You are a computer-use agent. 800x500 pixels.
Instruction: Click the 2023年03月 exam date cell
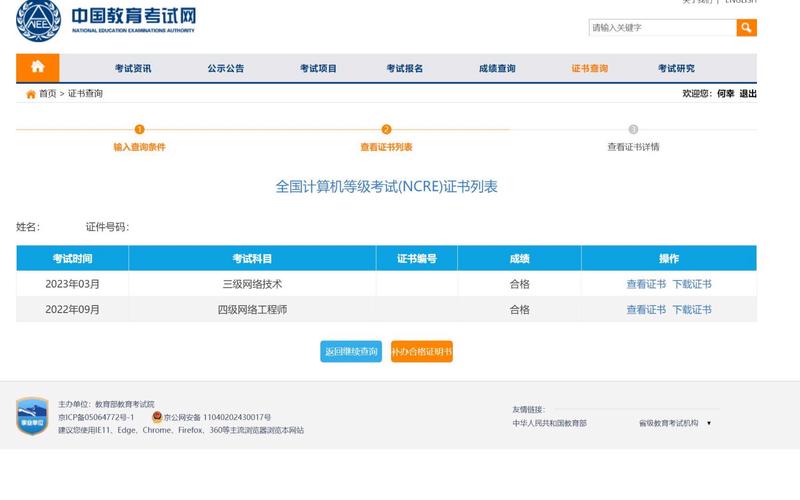(x=72, y=284)
